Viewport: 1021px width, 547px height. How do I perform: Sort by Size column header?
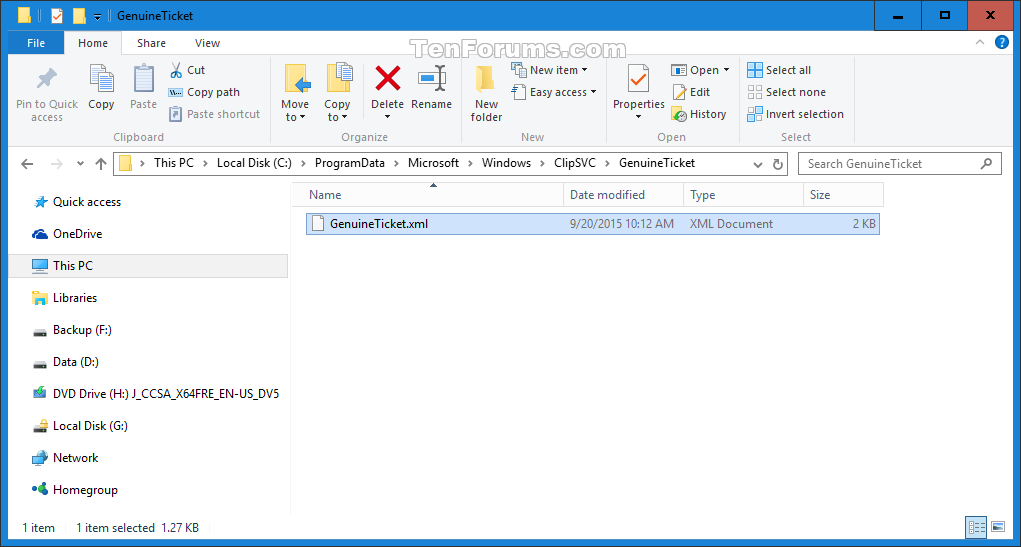pyautogui.click(x=843, y=195)
